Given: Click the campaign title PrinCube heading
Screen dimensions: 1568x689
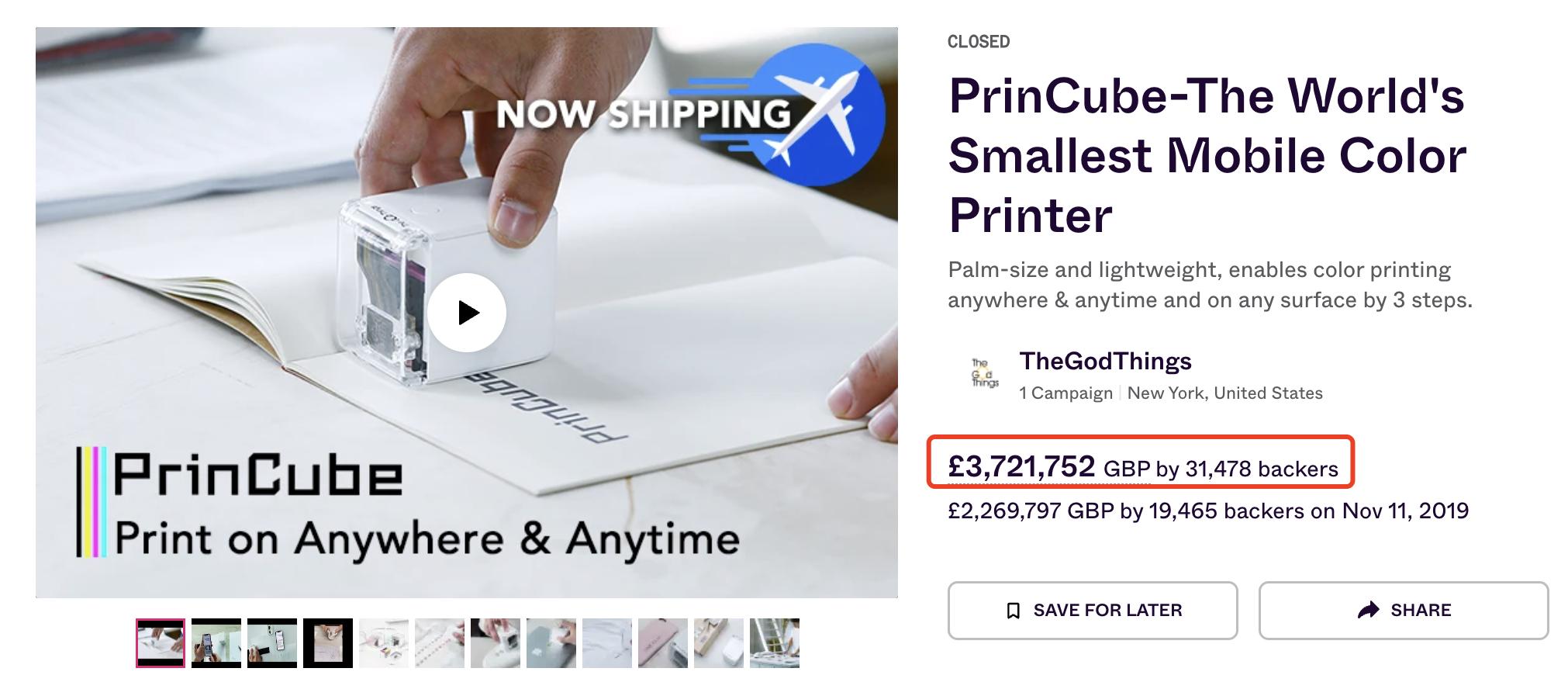Looking at the screenshot, I should 1207,155.
